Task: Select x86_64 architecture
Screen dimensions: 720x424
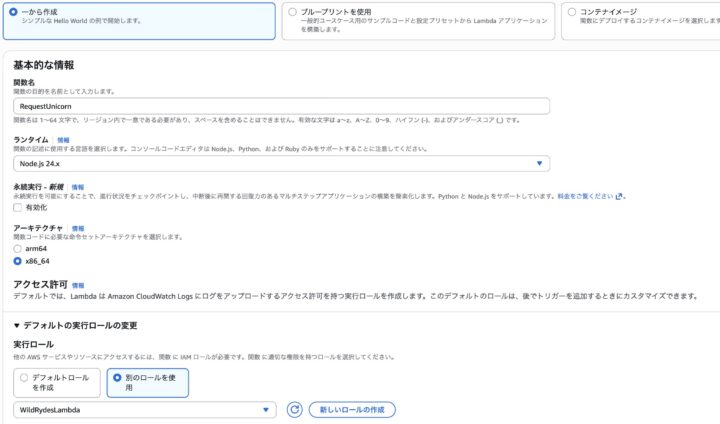Action: (18, 261)
